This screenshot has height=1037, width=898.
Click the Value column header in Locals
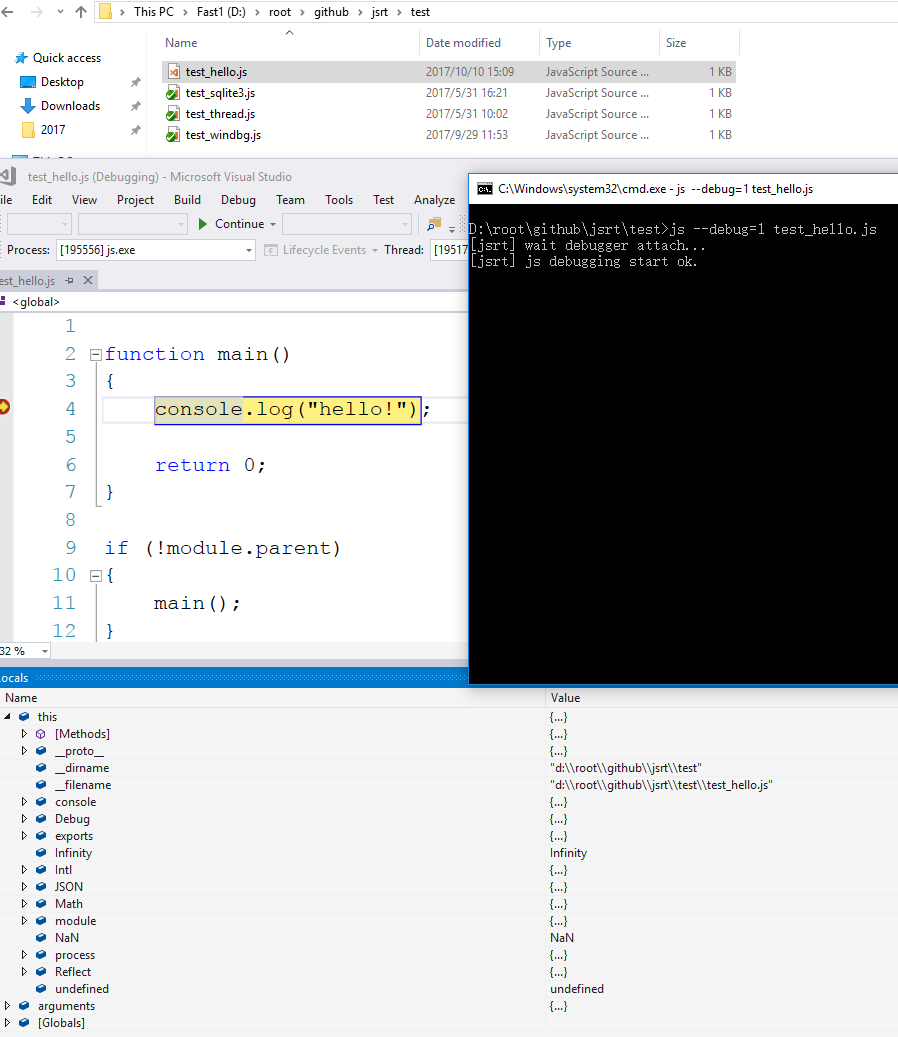[721, 698]
